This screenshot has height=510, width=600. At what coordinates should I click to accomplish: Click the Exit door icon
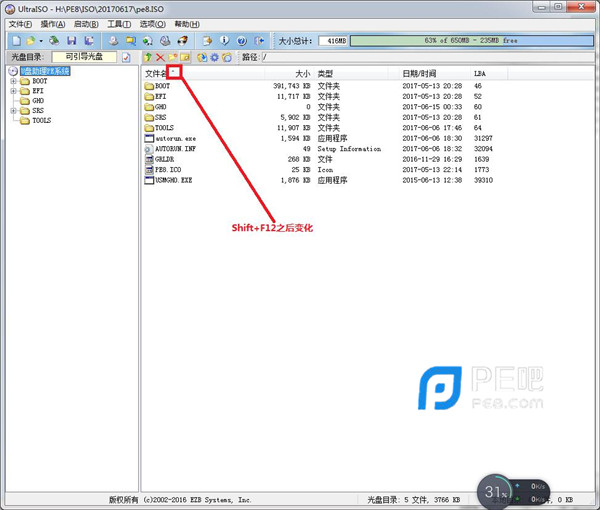tap(259, 41)
